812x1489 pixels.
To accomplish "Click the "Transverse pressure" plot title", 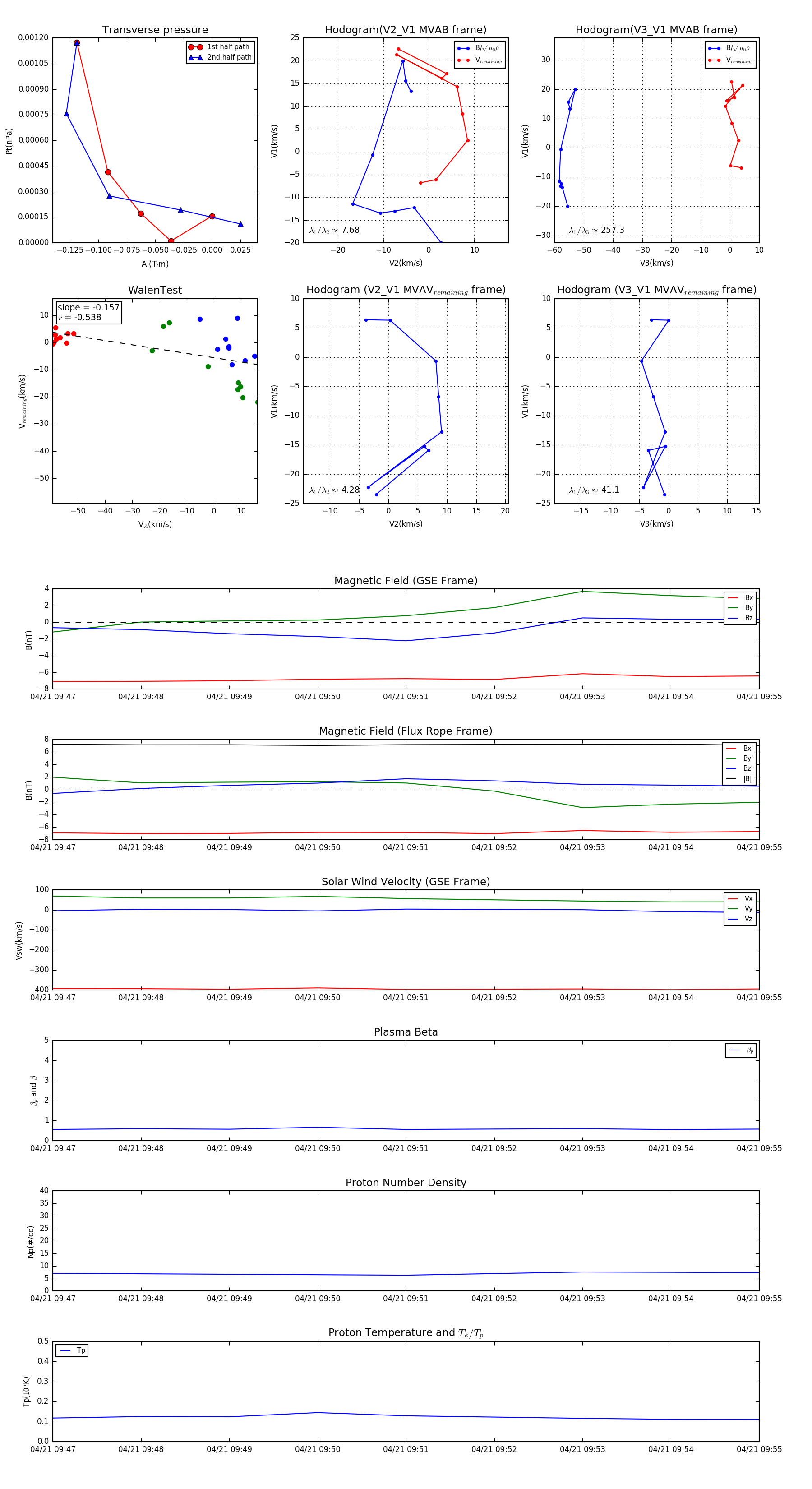I will [155, 30].
